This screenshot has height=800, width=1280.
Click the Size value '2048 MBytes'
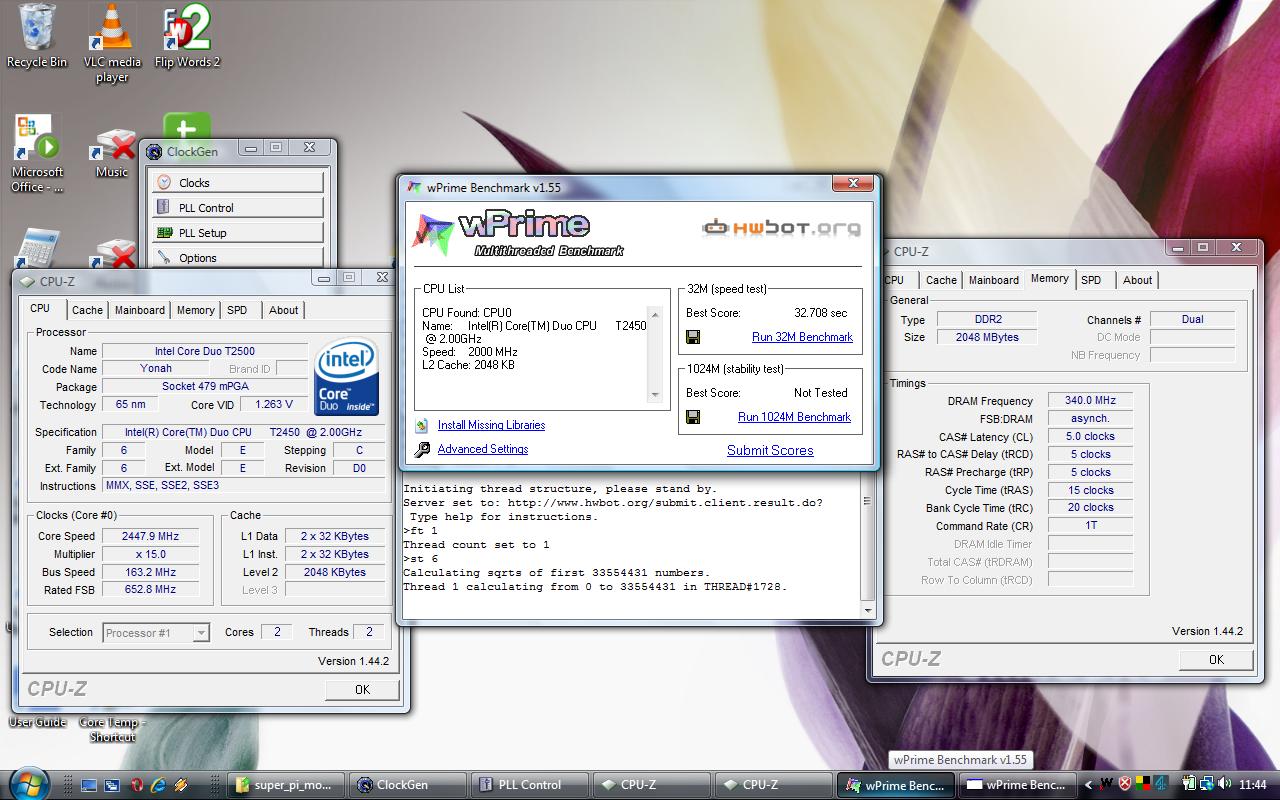pos(987,337)
